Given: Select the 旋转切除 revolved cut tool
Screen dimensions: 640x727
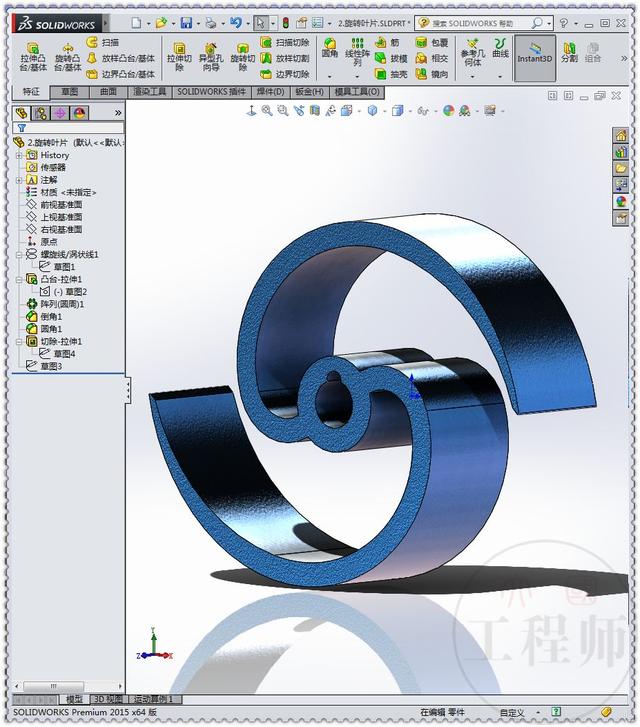Looking at the screenshot, I should [243, 57].
